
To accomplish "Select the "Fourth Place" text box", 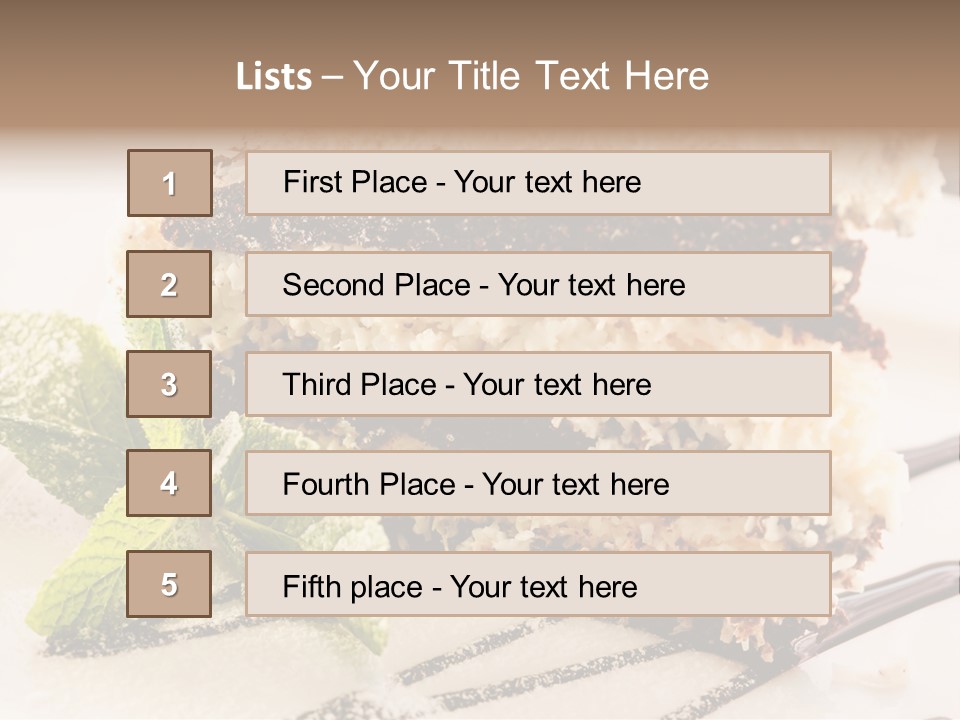I will coord(538,484).
